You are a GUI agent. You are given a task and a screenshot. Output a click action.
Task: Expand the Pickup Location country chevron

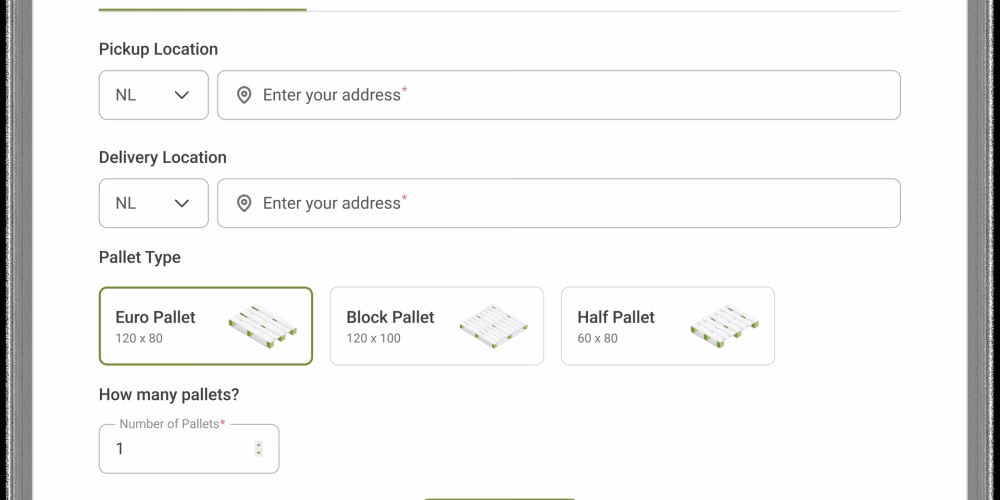pos(182,95)
